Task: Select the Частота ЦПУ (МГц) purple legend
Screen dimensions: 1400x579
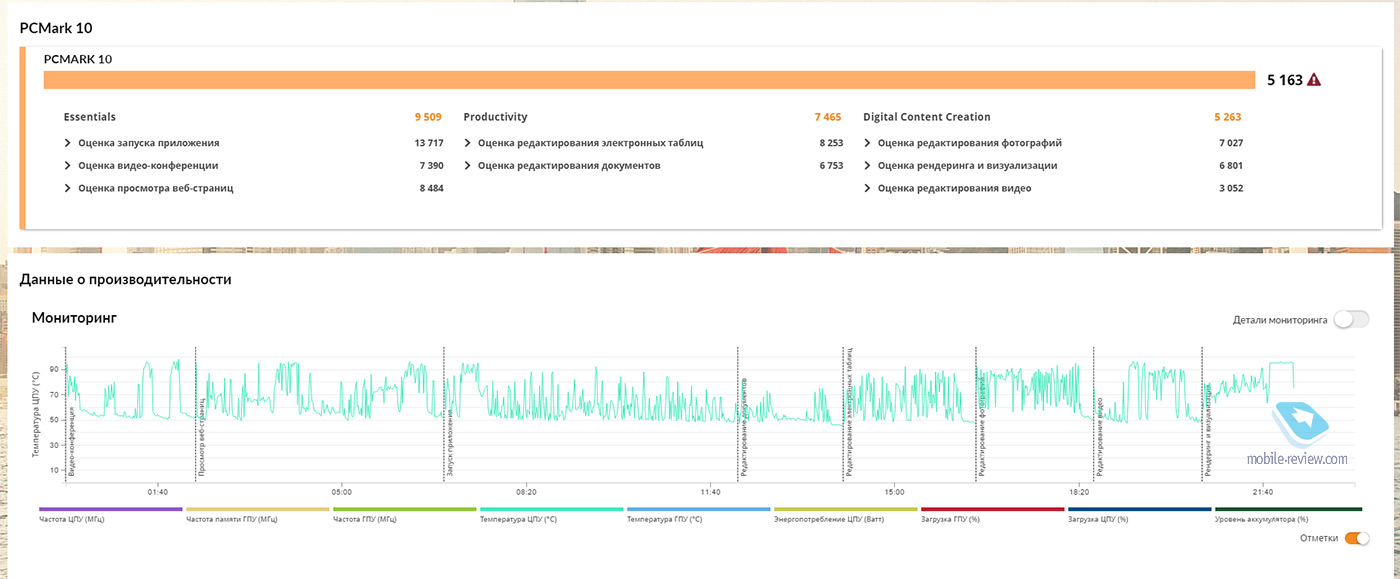Action: coord(111,515)
